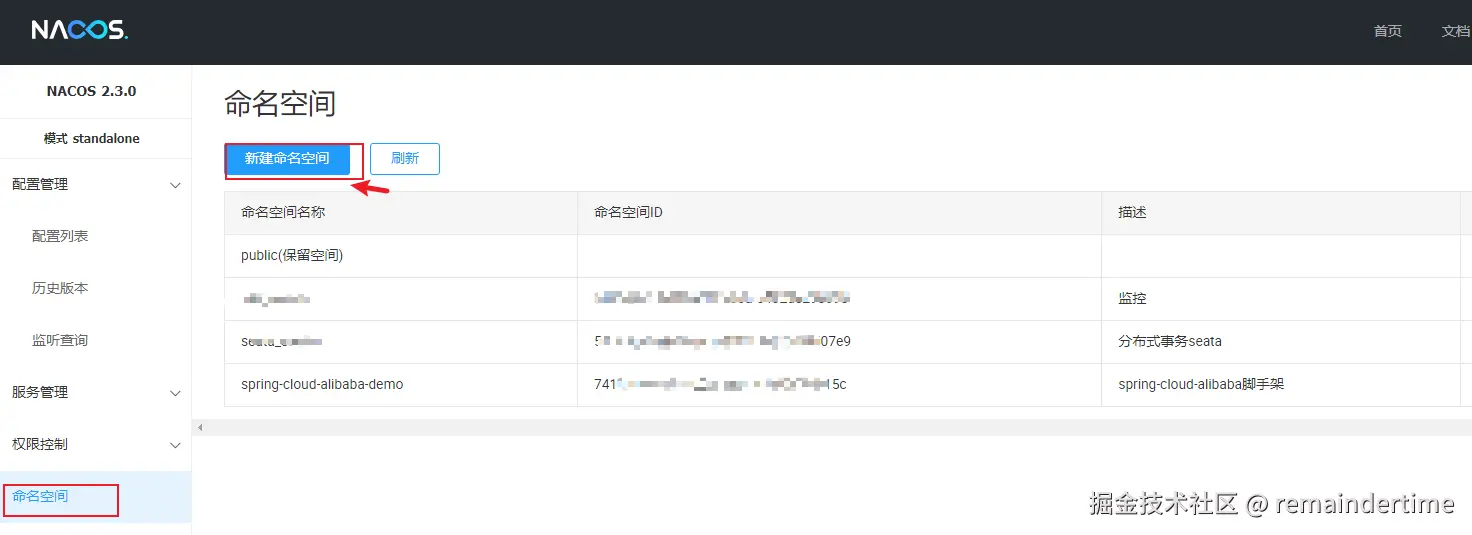Click the spring-cloud-alibaba脚手架 description cell
Screen dimensions: 1472x535
tap(1281, 384)
